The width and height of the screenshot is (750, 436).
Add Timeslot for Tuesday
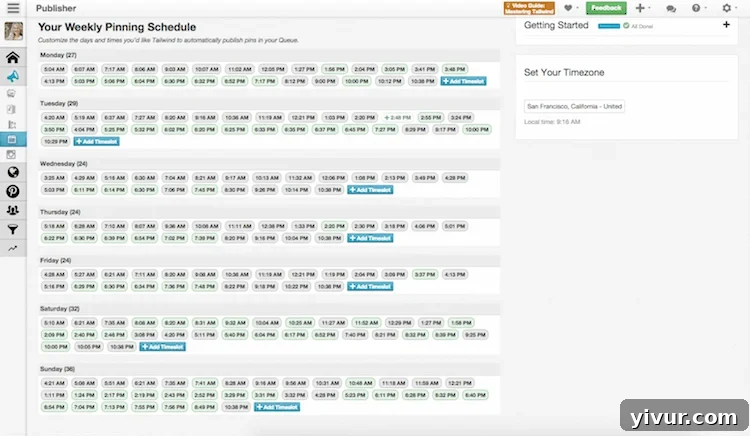pos(96,142)
